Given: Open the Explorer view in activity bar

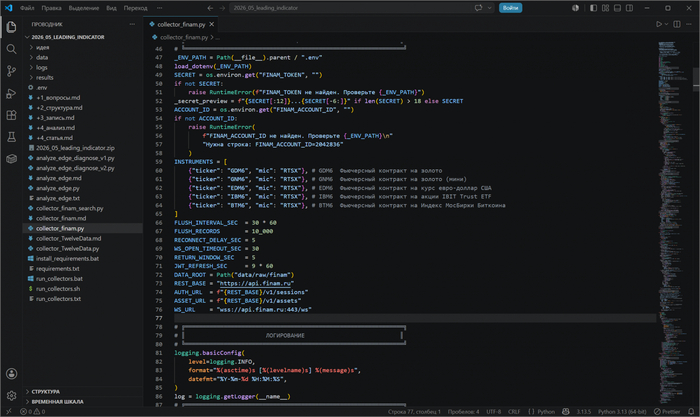Looking at the screenshot, I should tap(11, 27).
